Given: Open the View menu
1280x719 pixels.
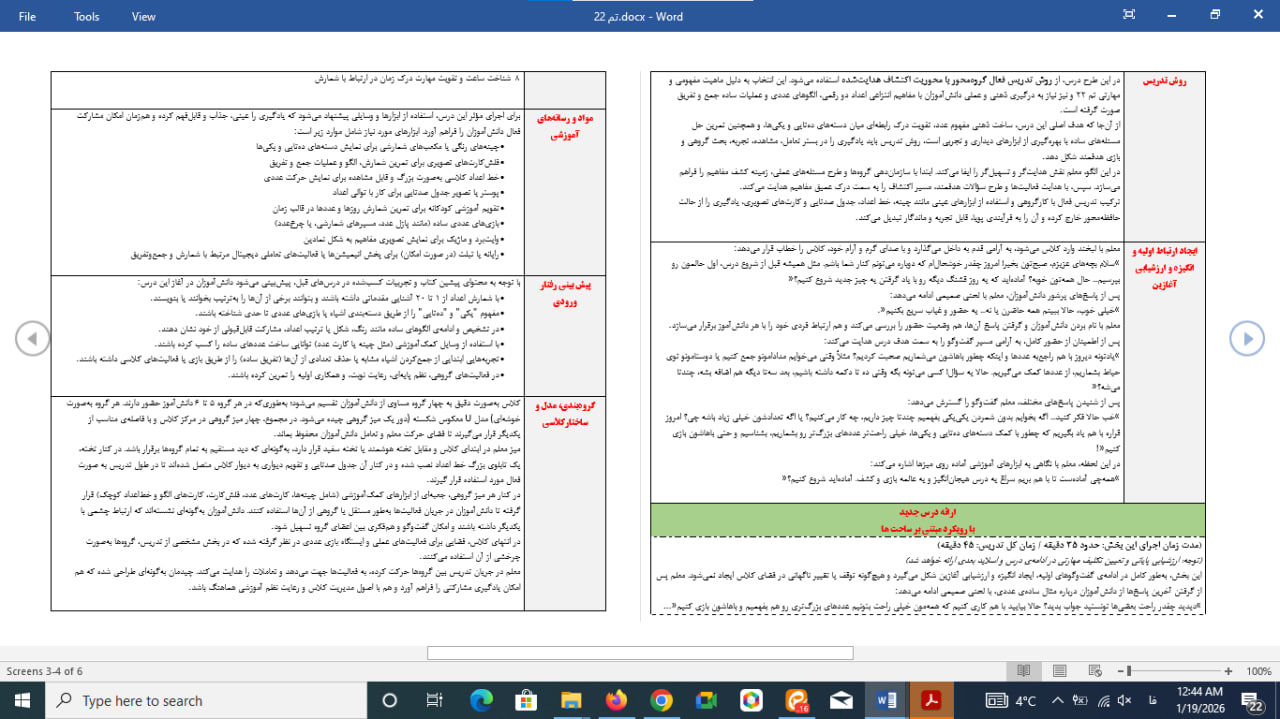Looking at the screenshot, I should pos(144,16).
